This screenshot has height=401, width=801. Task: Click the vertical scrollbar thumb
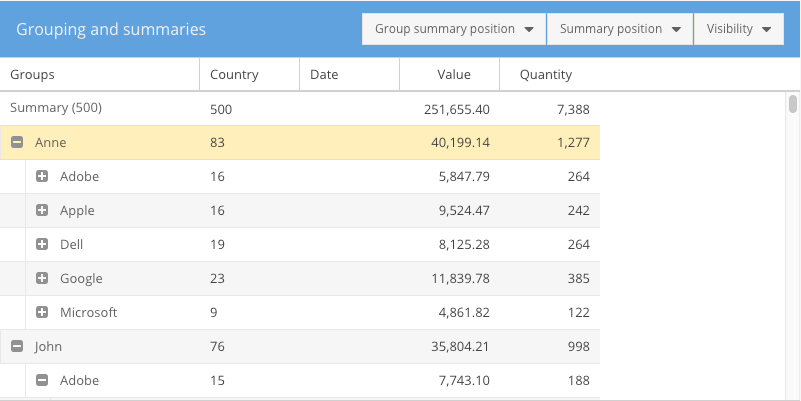click(x=793, y=104)
